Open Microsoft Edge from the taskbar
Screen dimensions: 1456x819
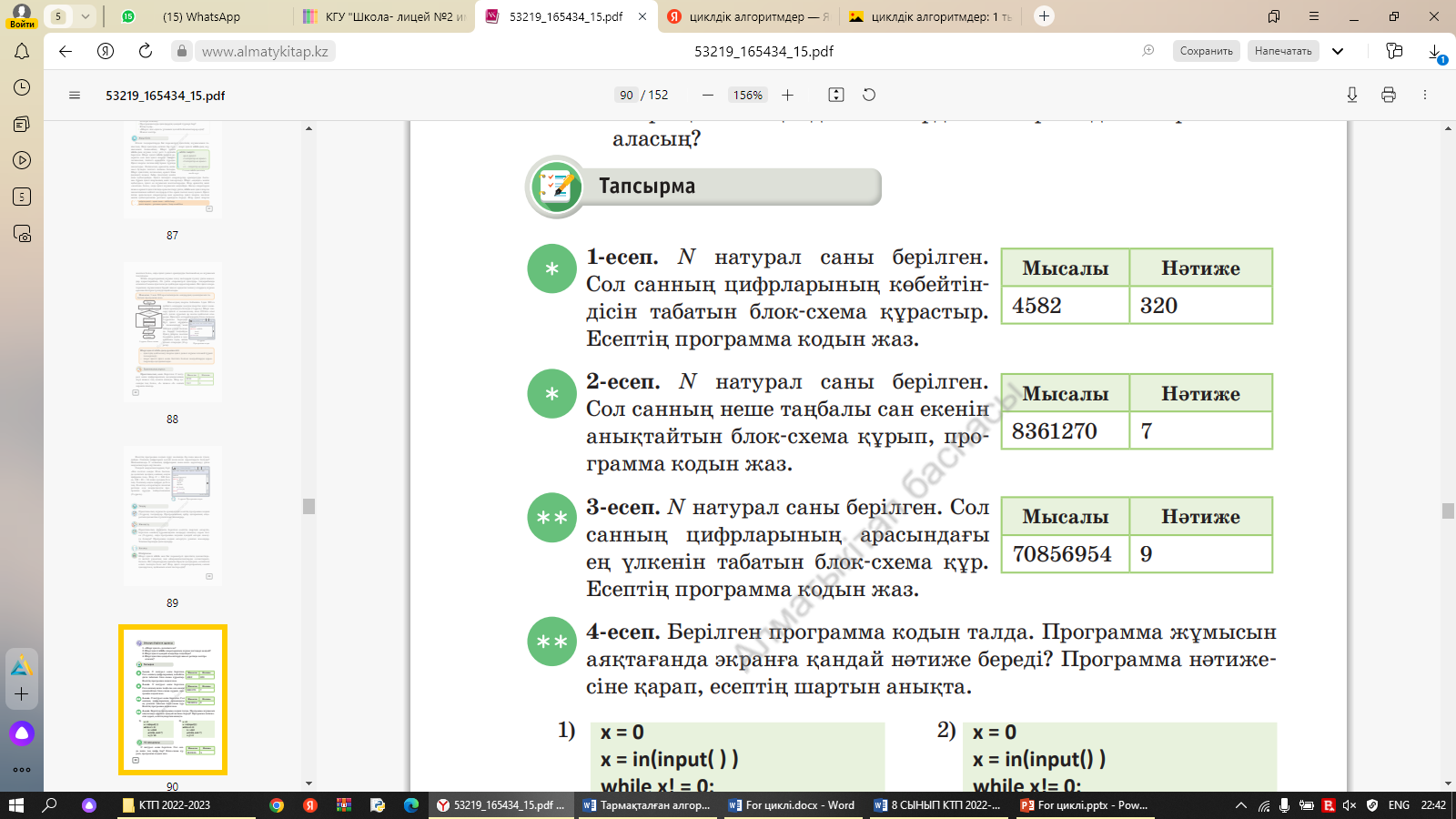tap(411, 805)
